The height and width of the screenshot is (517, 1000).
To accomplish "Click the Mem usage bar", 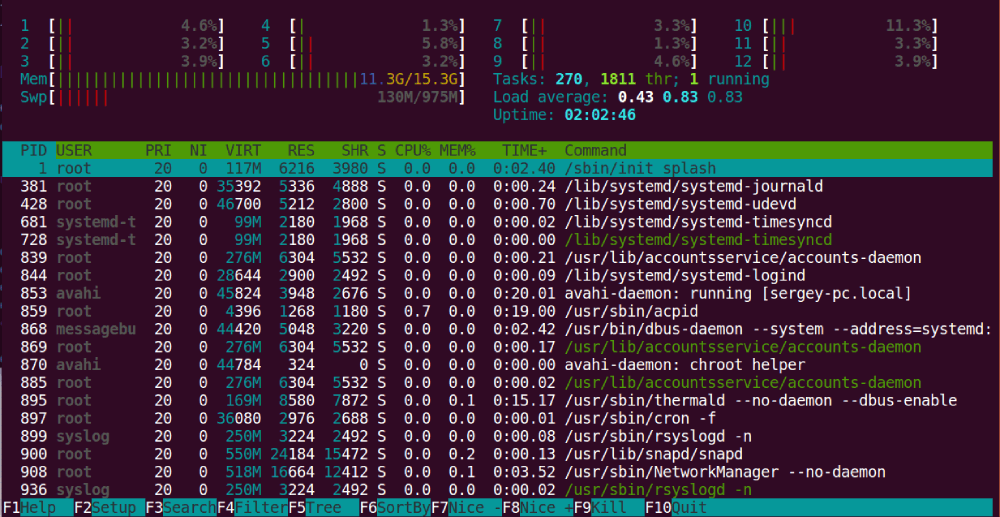I will point(243,80).
